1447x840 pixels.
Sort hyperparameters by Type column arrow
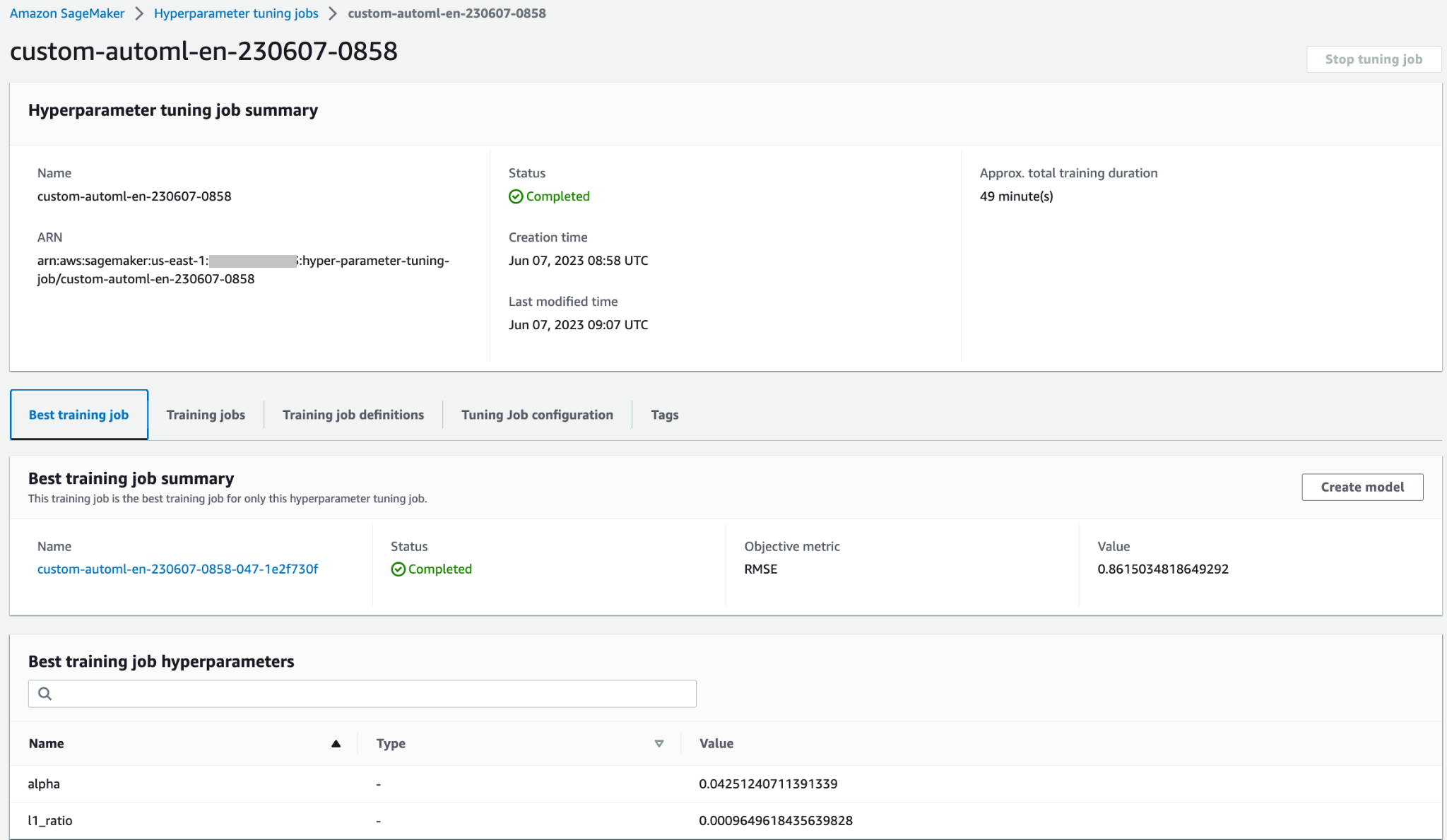coord(658,743)
